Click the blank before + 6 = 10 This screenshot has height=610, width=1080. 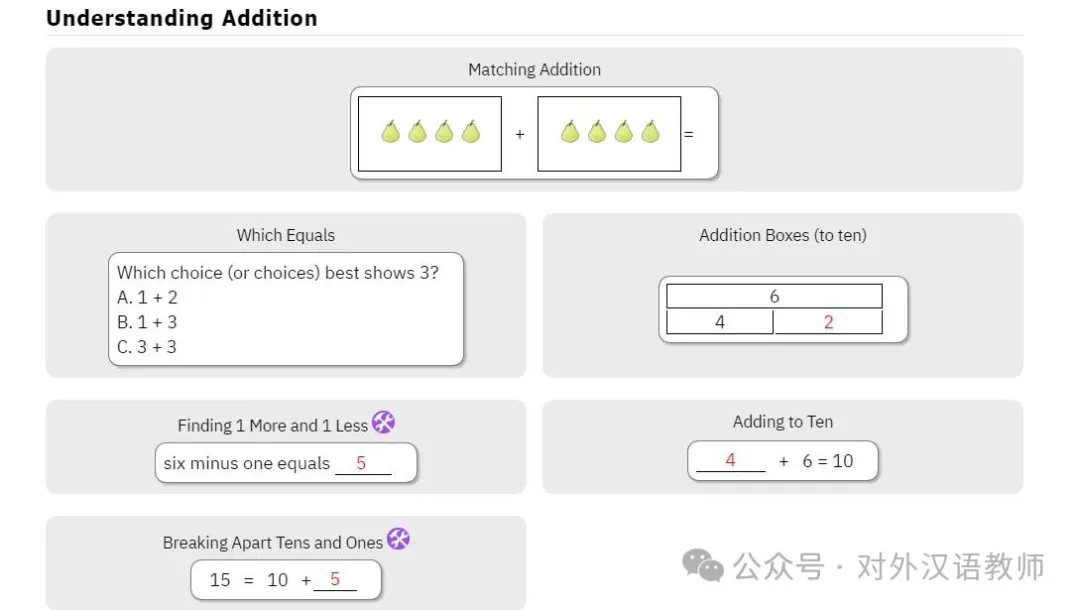[x=731, y=461]
